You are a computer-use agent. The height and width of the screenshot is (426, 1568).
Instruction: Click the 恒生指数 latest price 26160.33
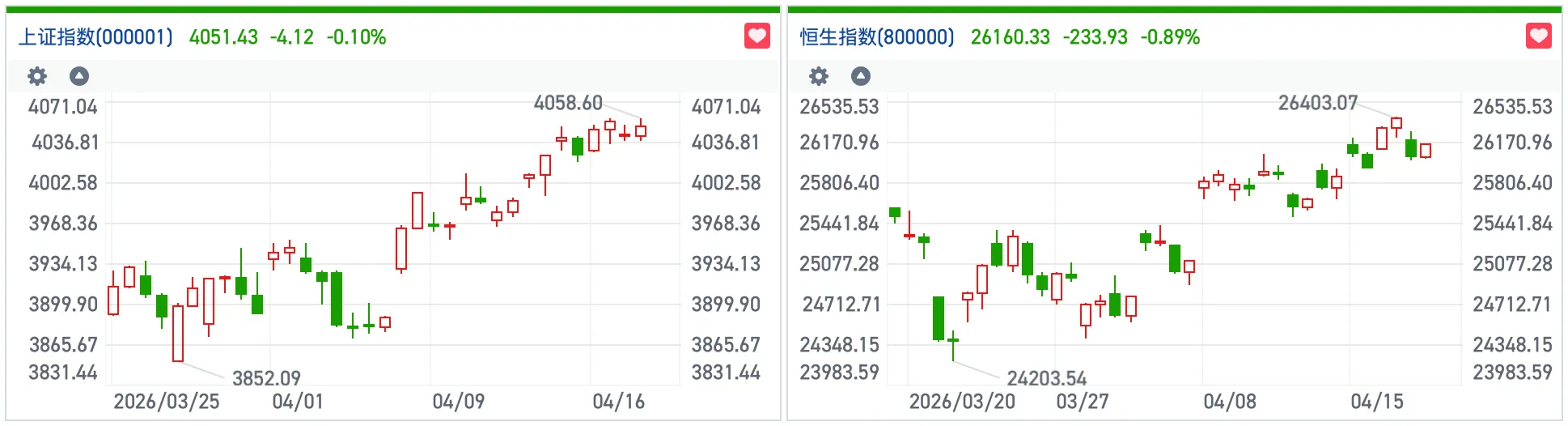coord(1010,37)
